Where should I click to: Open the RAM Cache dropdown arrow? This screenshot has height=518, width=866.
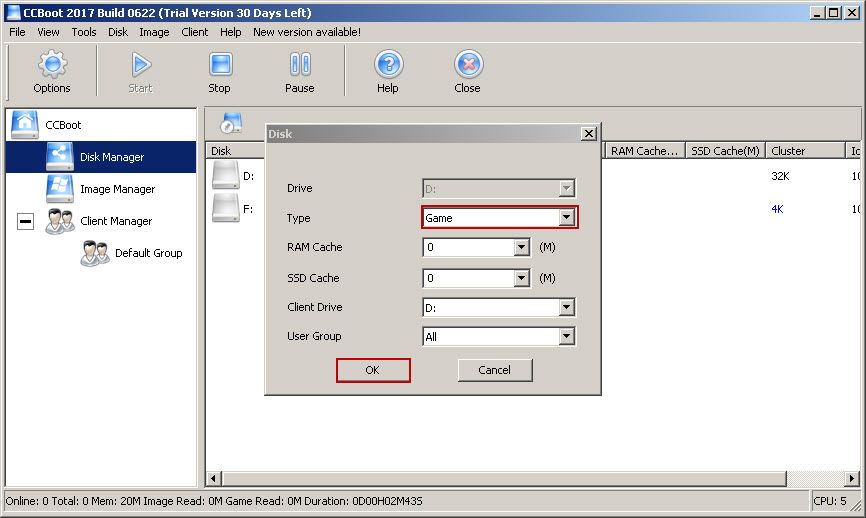(522, 247)
